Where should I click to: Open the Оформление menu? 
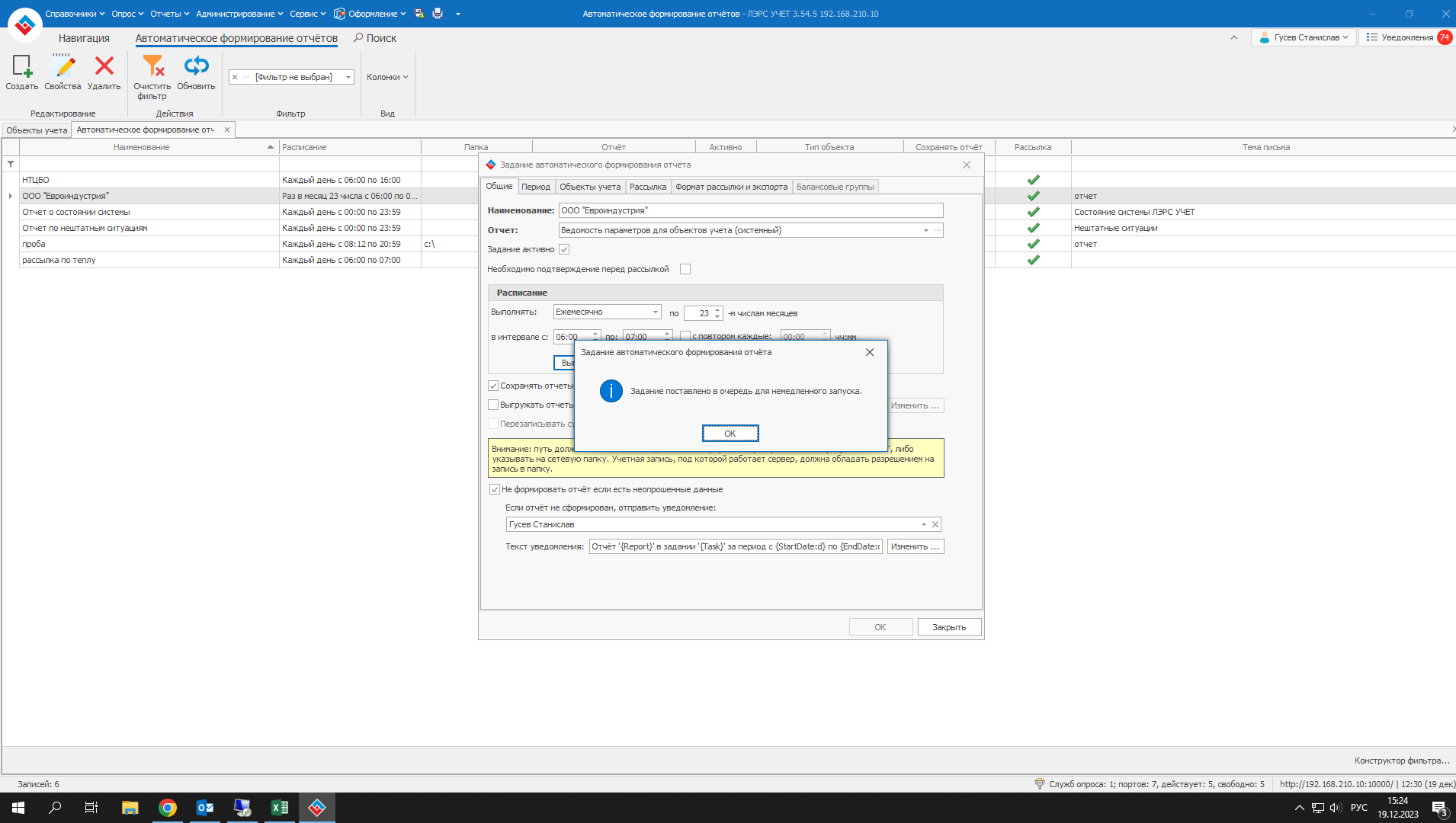(370, 14)
